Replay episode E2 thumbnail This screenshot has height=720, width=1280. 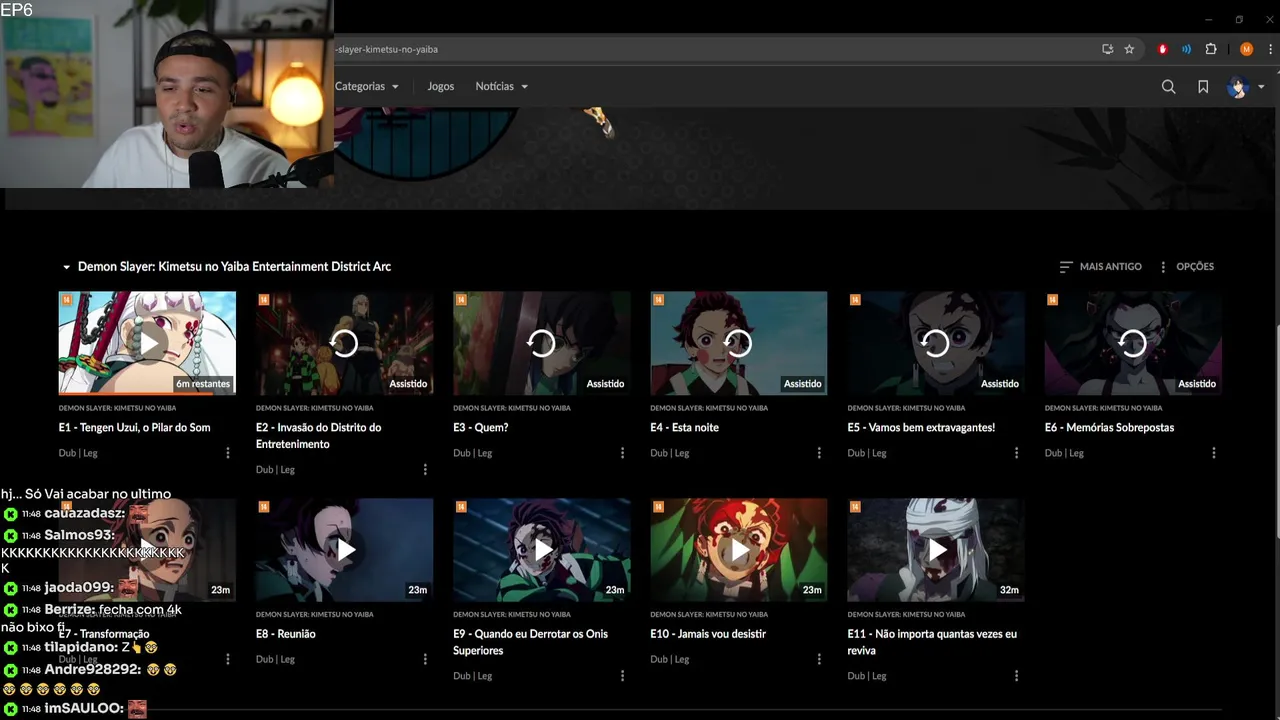(x=344, y=343)
